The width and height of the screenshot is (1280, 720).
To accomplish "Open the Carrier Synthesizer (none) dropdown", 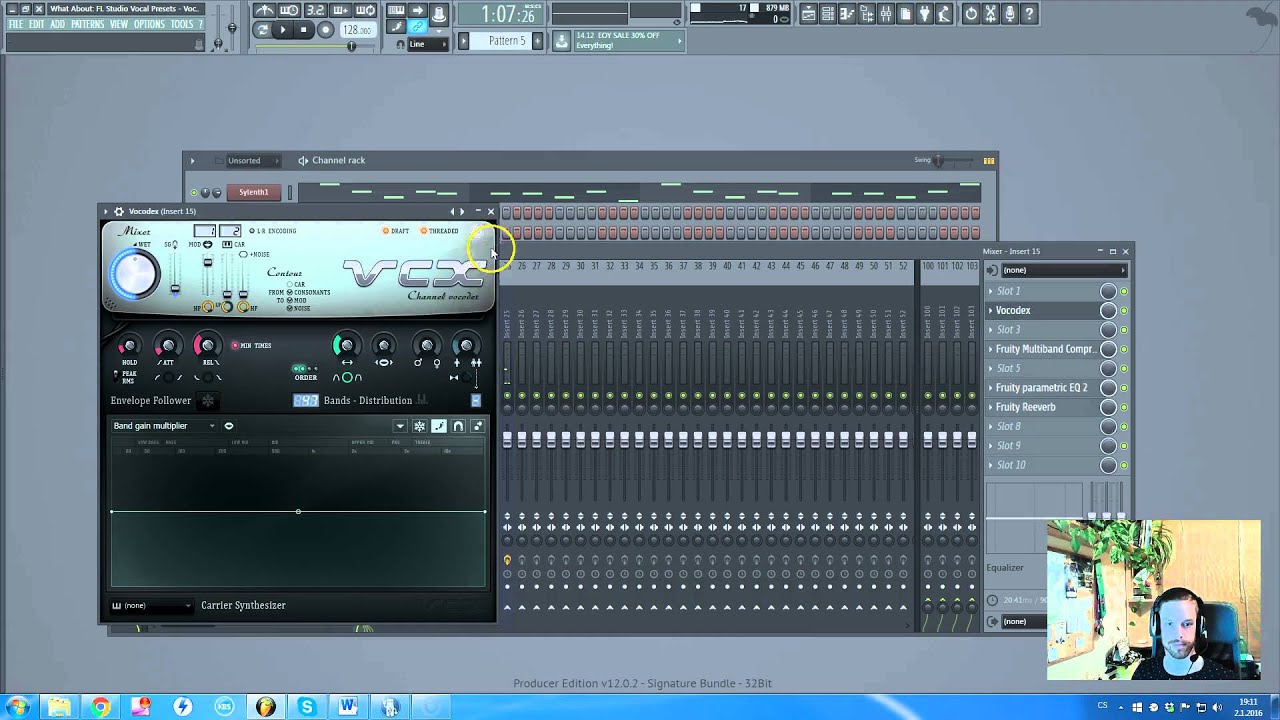I will pos(152,605).
